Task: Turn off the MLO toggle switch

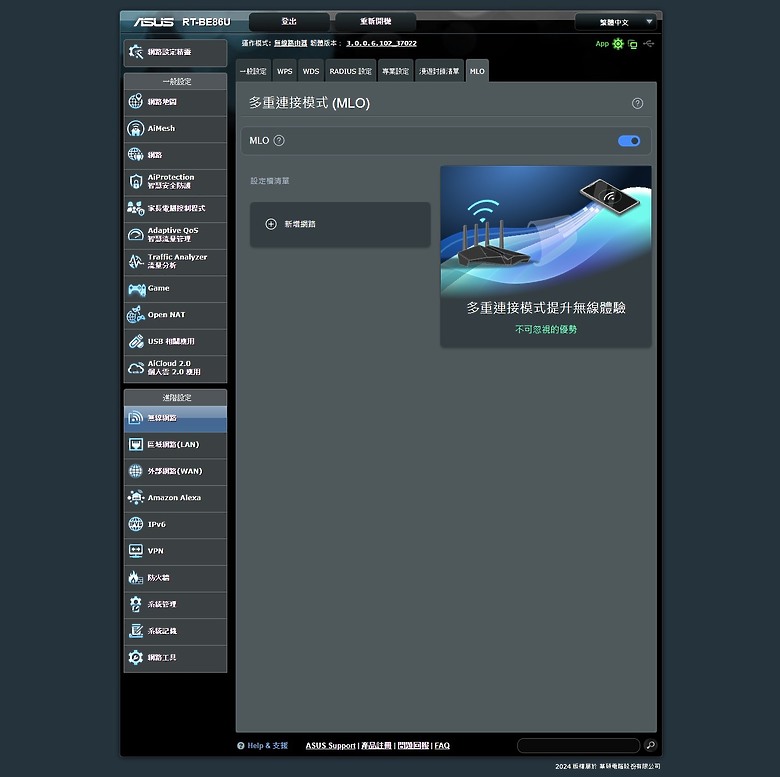Action: (629, 141)
